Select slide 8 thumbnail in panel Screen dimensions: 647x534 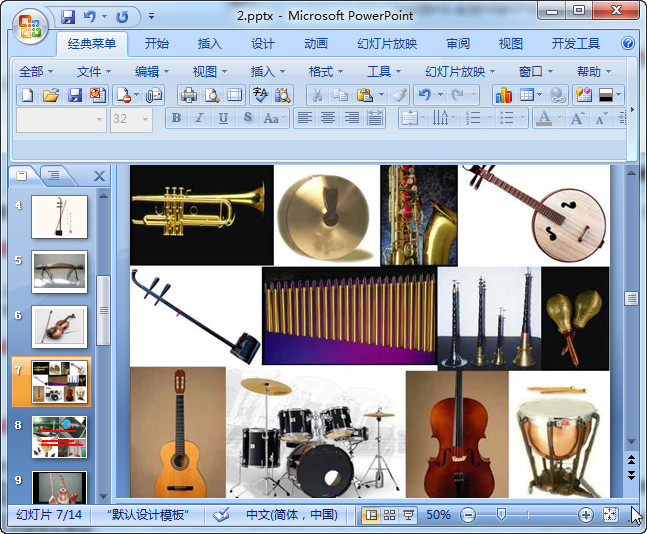pyautogui.click(x=59, y=437)
